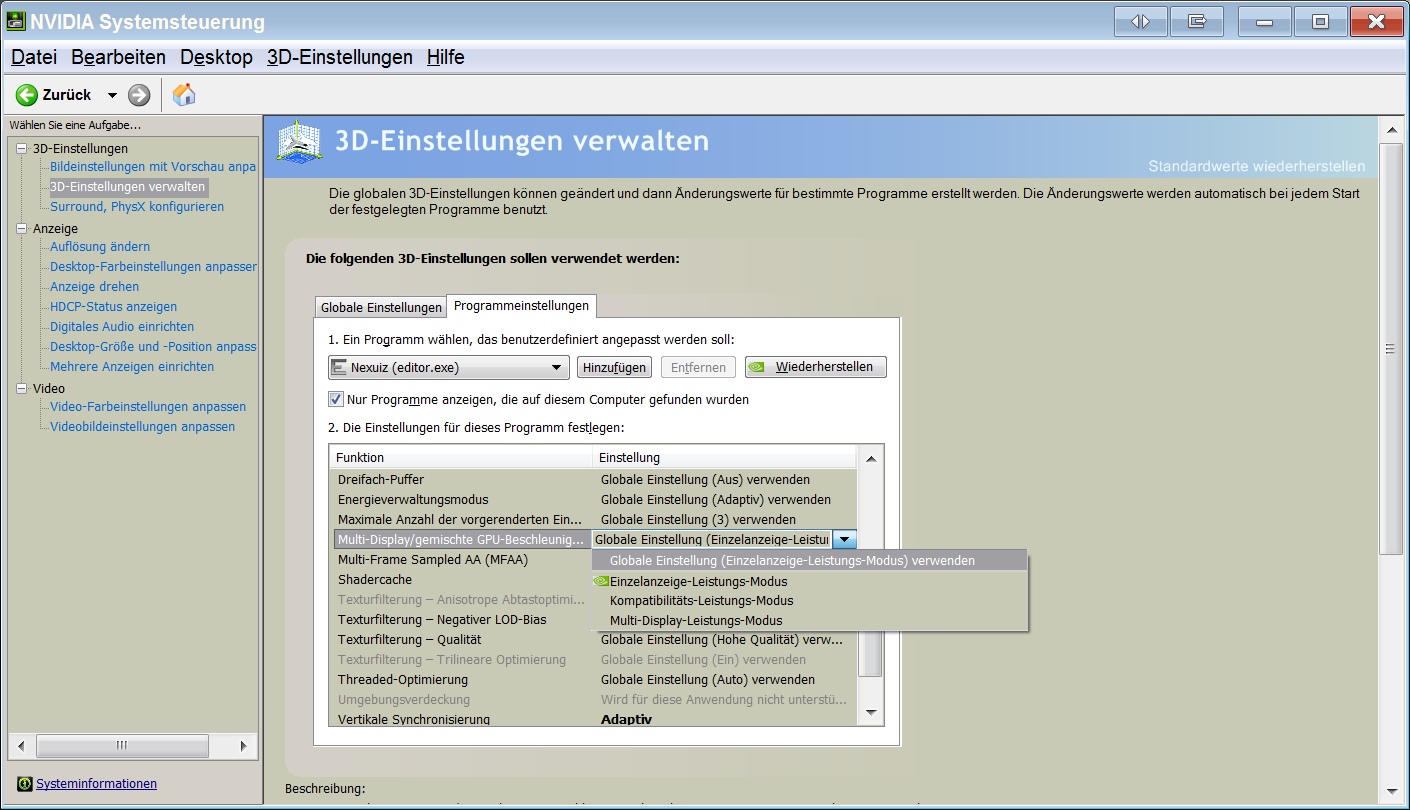The image size is (1410, 810).
Task: Collapse the 3D-Einstellungen tree node
Action: pyautogui.click(x=22, y=148)
